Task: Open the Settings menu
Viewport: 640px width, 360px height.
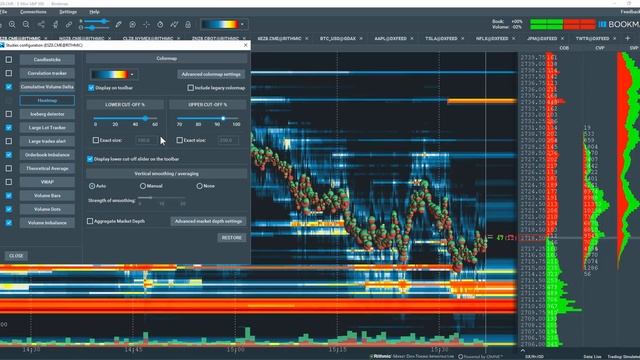Action: point(68,12)
